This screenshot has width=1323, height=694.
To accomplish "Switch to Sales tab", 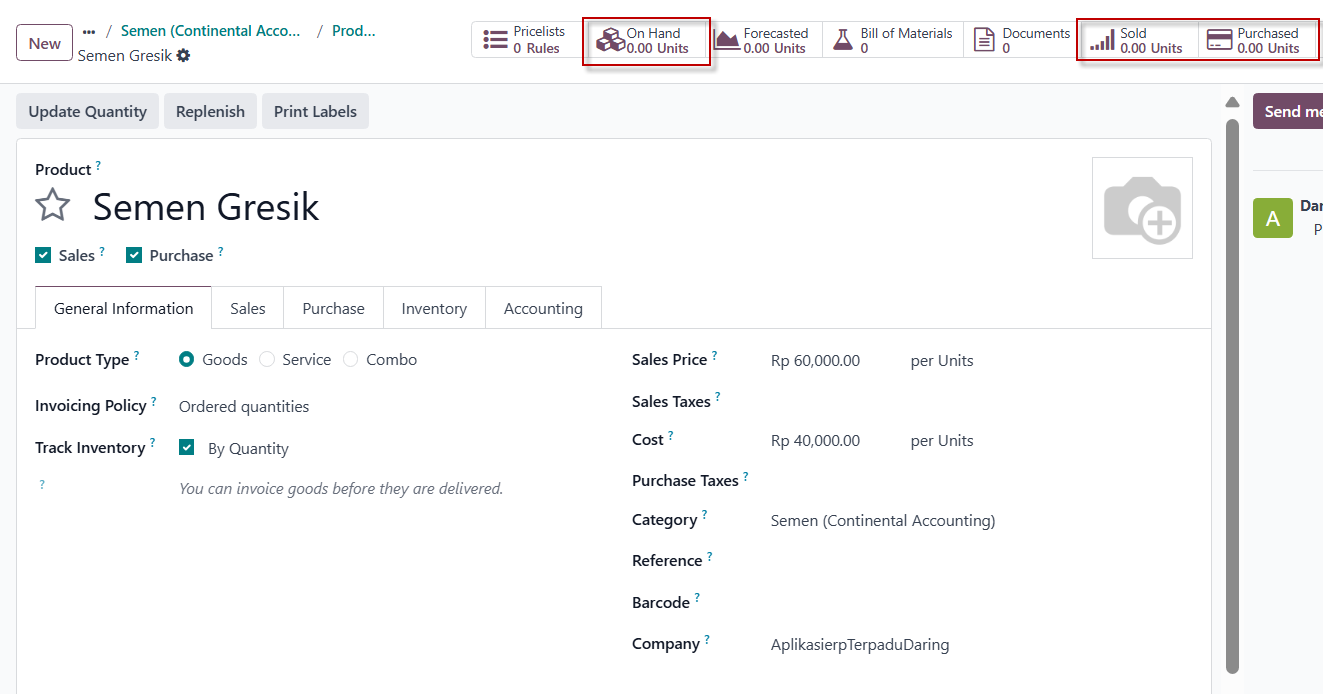I will point(248,308).
